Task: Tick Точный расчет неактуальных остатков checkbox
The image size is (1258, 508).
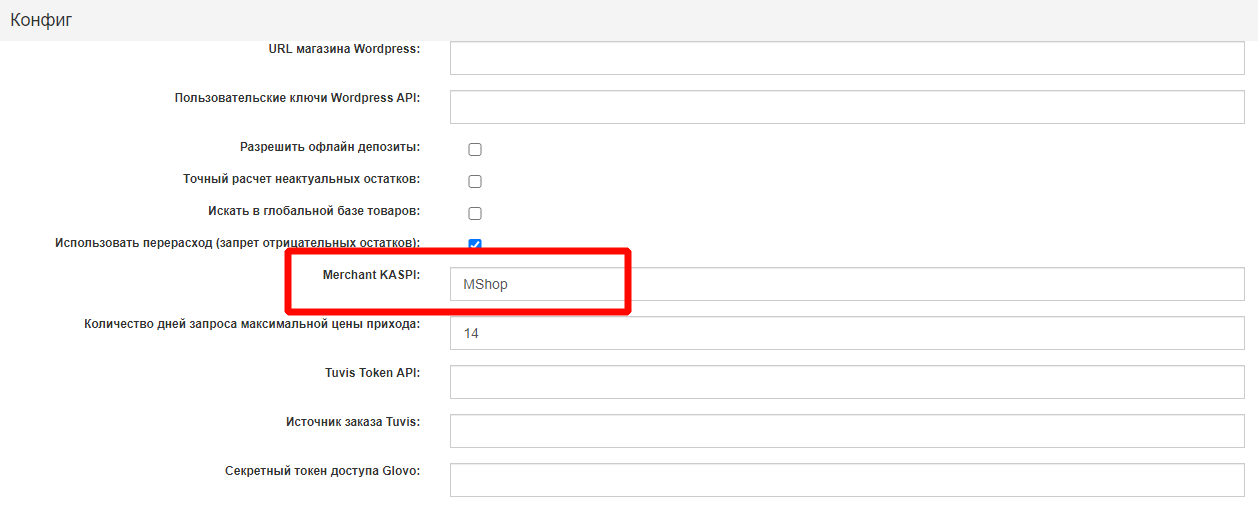Action: [x=475, y=182]
